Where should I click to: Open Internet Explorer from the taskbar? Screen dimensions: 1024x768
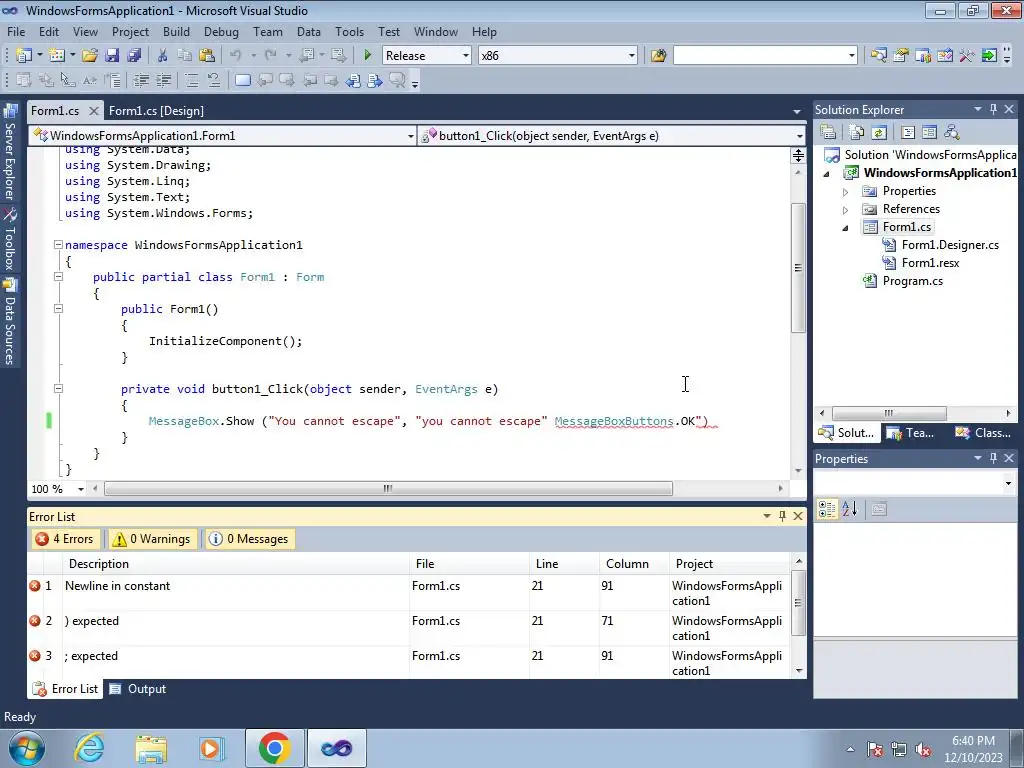point(89,748)
